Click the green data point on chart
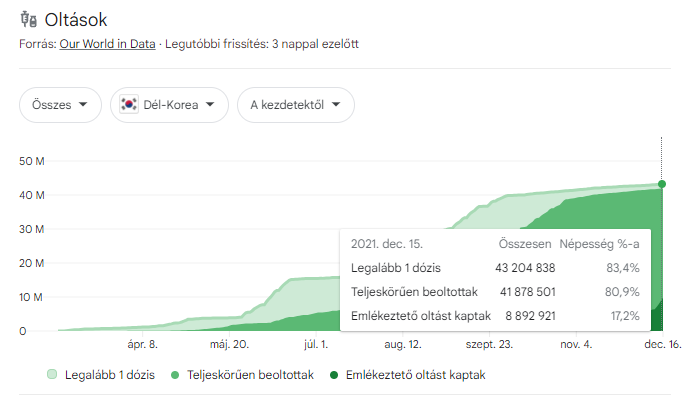693x406 pixels. (x=661, y=184)
